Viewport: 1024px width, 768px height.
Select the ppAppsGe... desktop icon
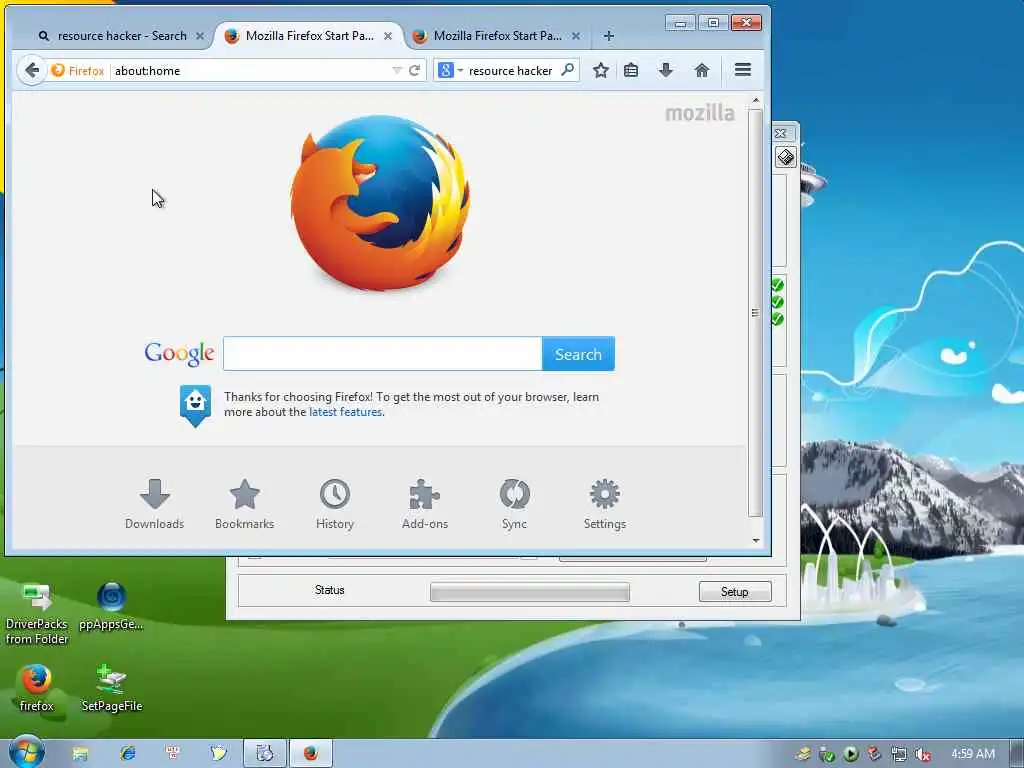111,606
